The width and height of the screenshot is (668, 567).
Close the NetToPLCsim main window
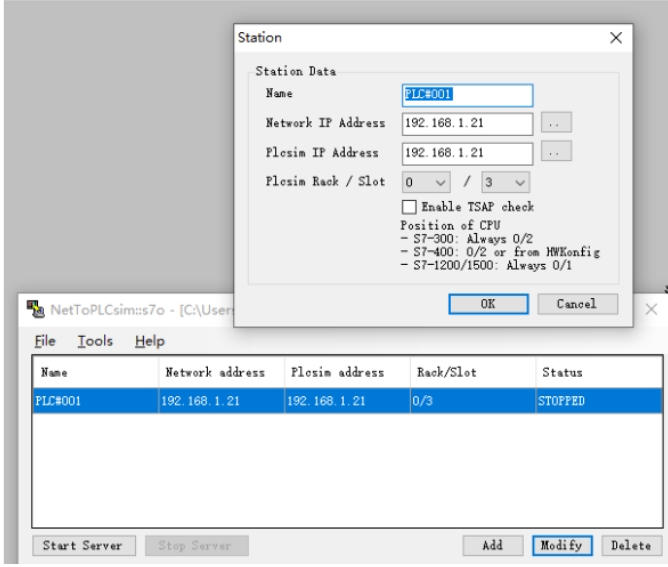pyautogui.click(x=651, y=309)
